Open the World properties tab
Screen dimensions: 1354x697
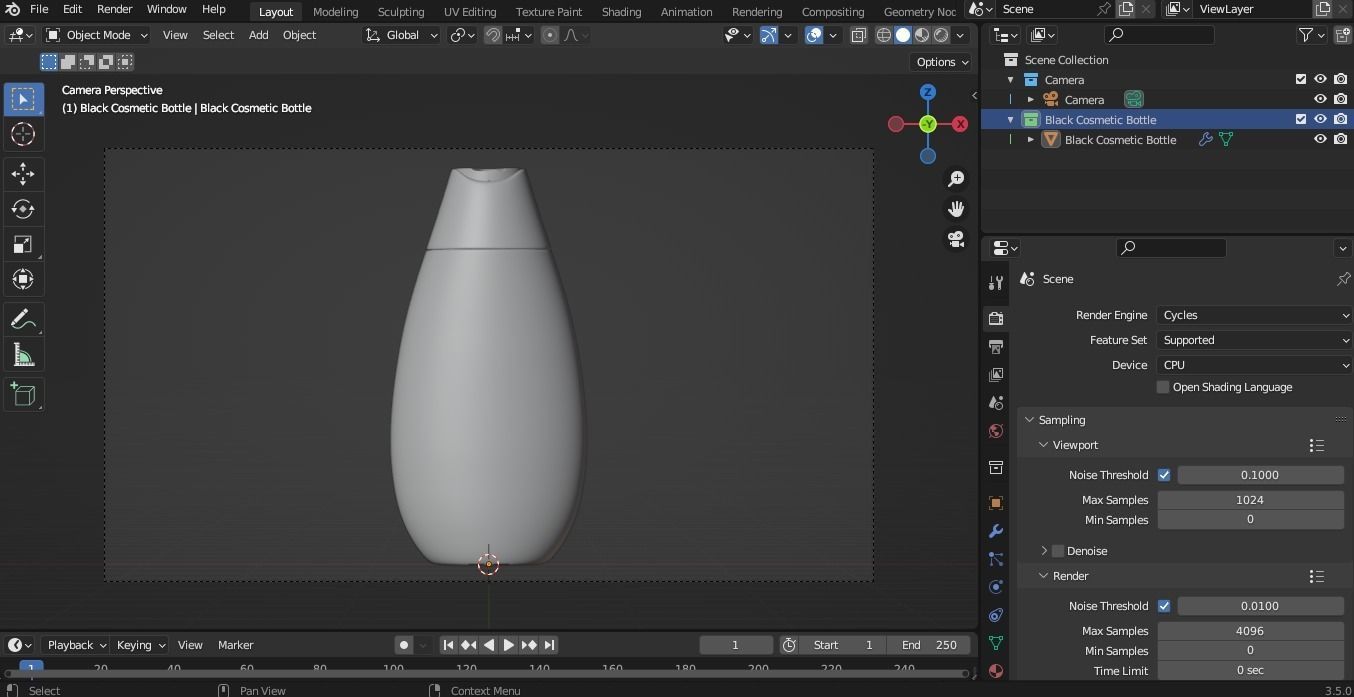(995, 431)
